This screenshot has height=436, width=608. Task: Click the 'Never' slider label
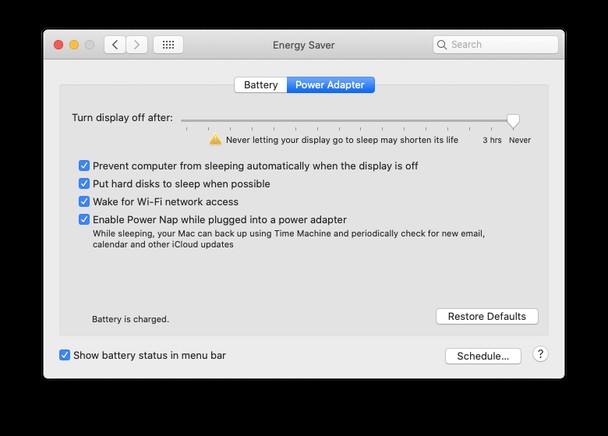pos(520,140)
